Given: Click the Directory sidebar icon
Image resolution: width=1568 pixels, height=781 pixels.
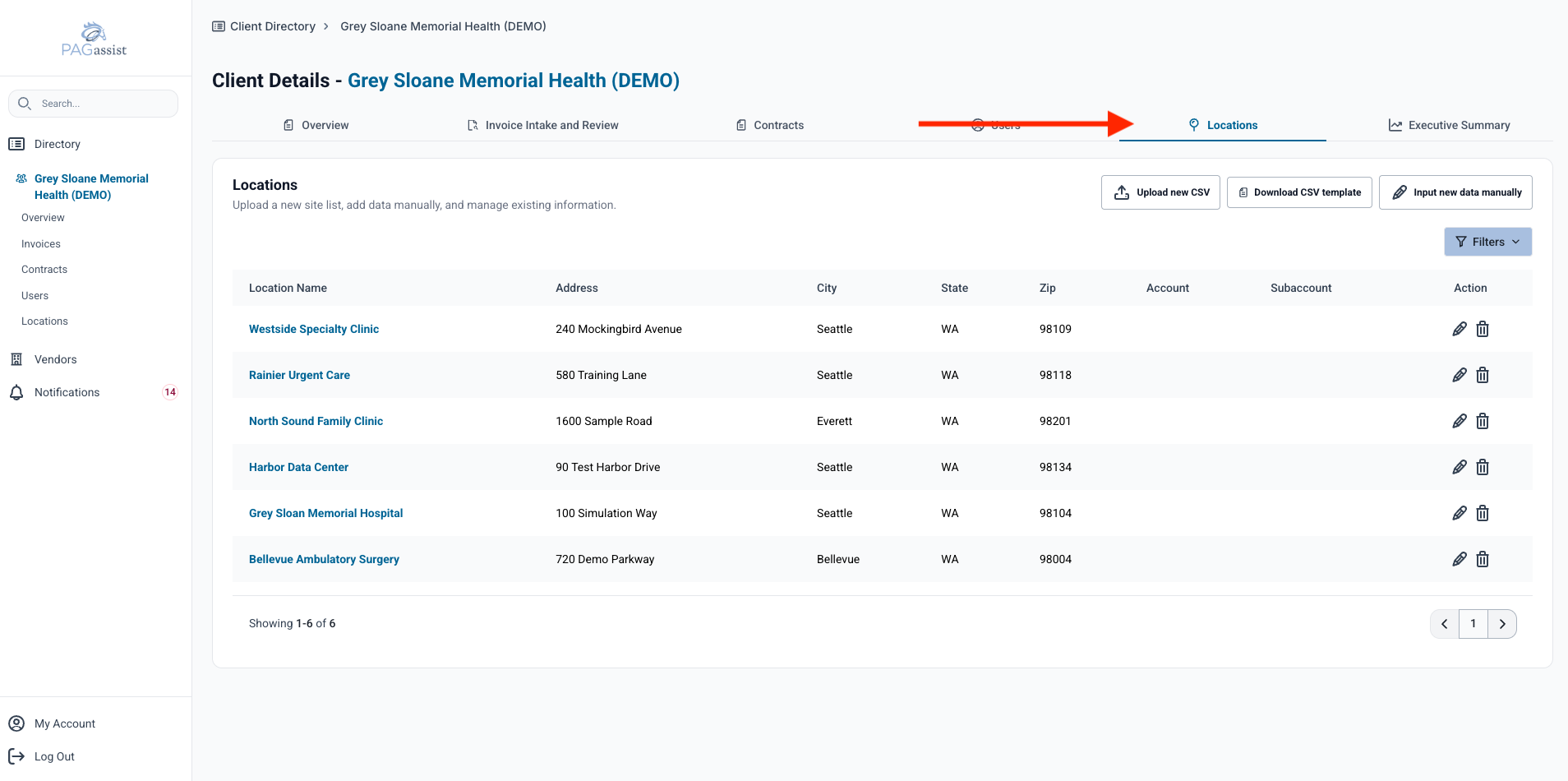Looking at the screenshot, I should click(x=16, y=144).
